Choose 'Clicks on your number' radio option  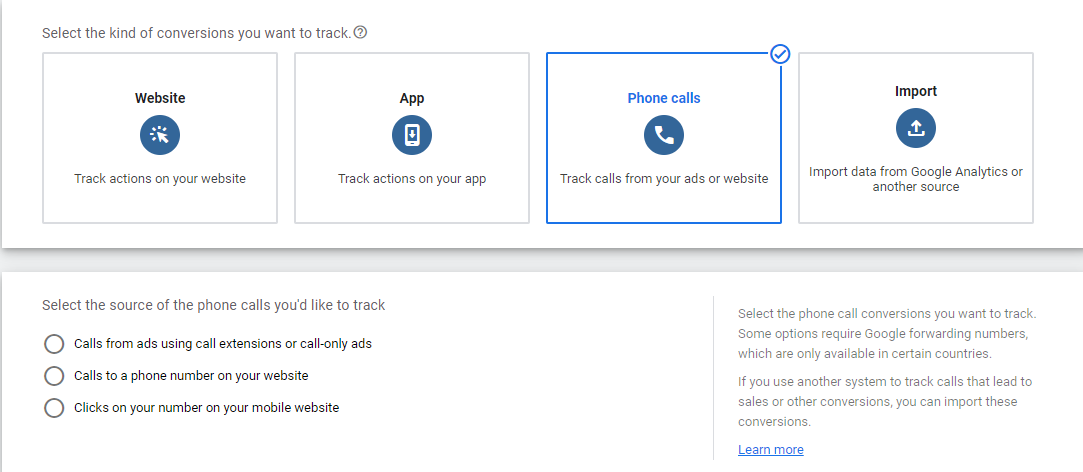click(x=54, y=408)
